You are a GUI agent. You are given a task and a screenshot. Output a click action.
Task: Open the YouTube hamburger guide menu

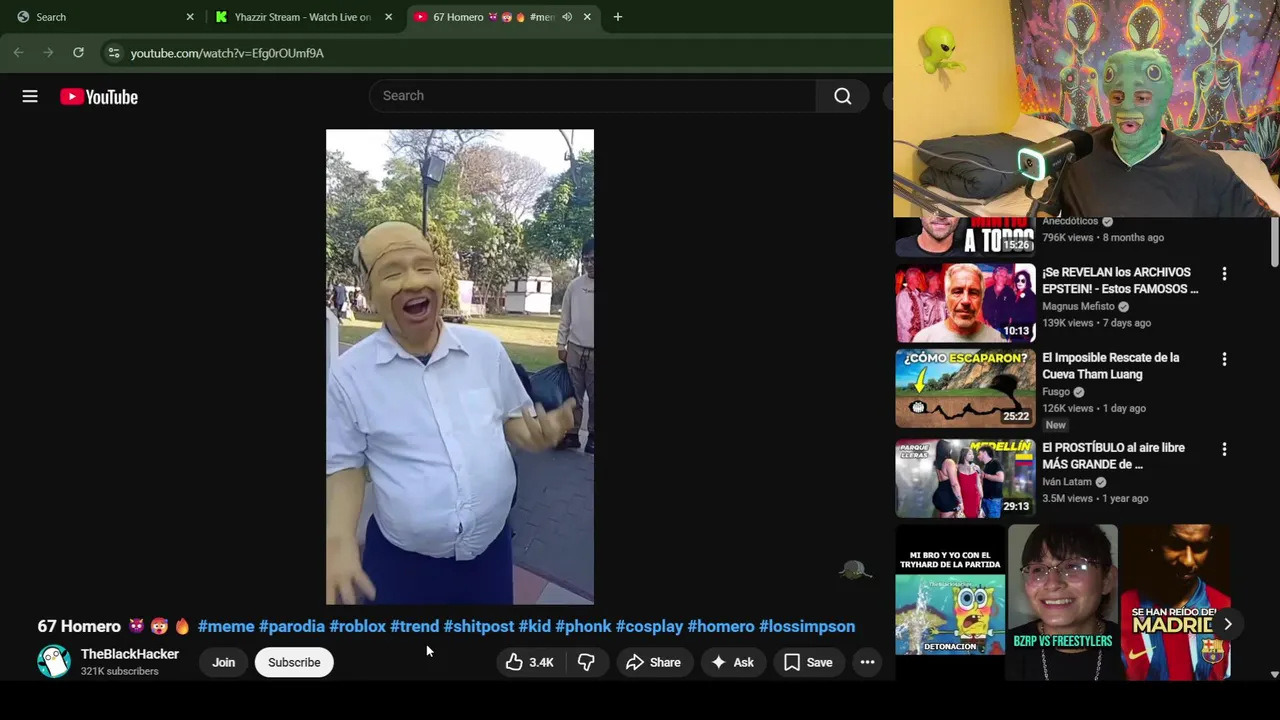pos(30,96)
